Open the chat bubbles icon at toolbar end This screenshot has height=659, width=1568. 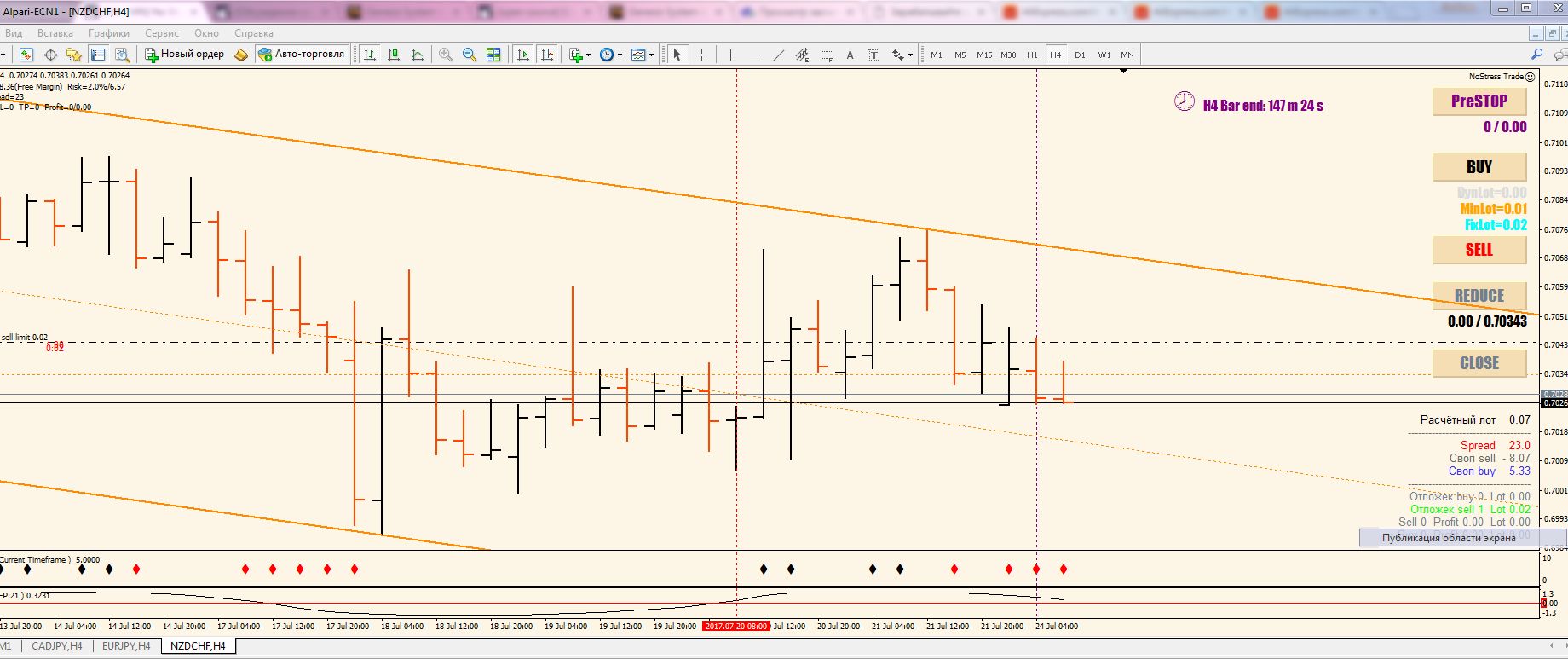pyautogui.click(x=1559, y=55)
